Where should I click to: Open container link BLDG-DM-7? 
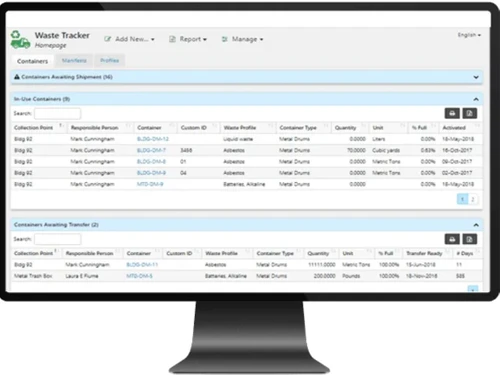click(151, 150)
